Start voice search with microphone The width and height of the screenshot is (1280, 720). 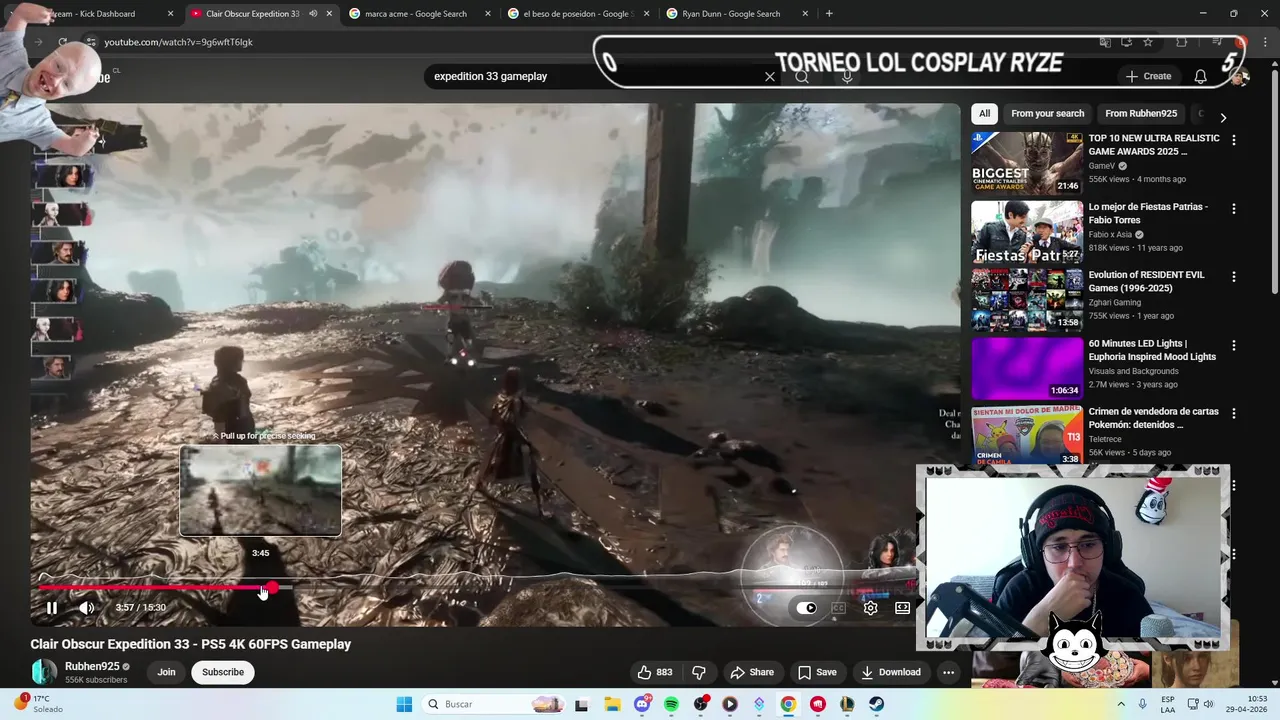[847, 76]
